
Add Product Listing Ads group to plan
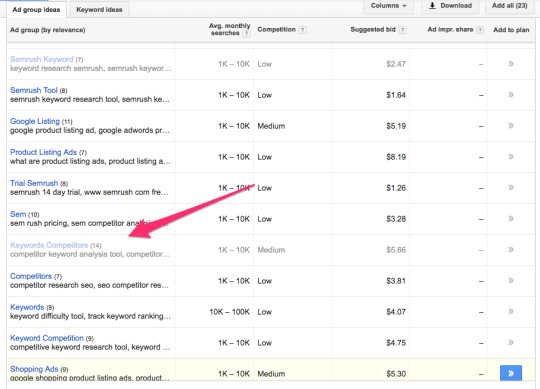(x=511, y=157)
